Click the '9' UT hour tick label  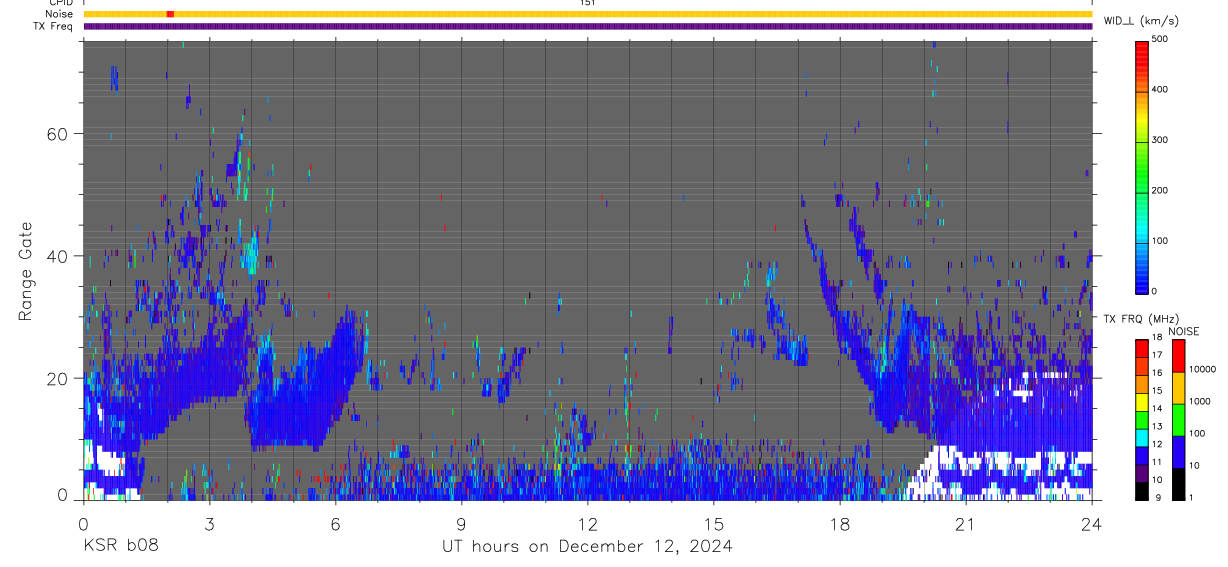pyautogui.click(x=462, y=523)
